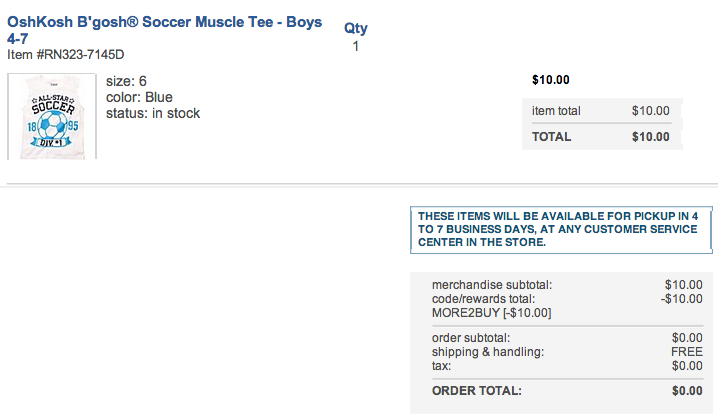Click the quantity value 1
Viewport: 718px width, 420px height.
click(x=355, y=46)
